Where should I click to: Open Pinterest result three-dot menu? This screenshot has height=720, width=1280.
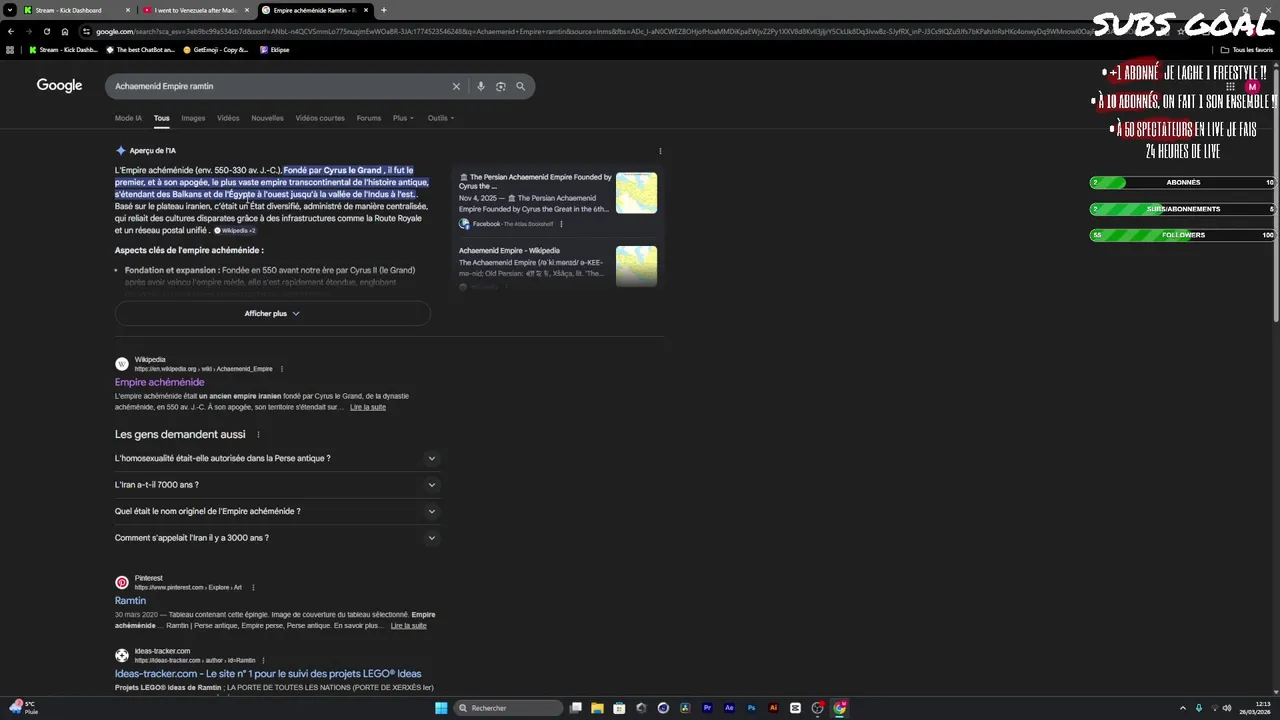pos(253,588)
